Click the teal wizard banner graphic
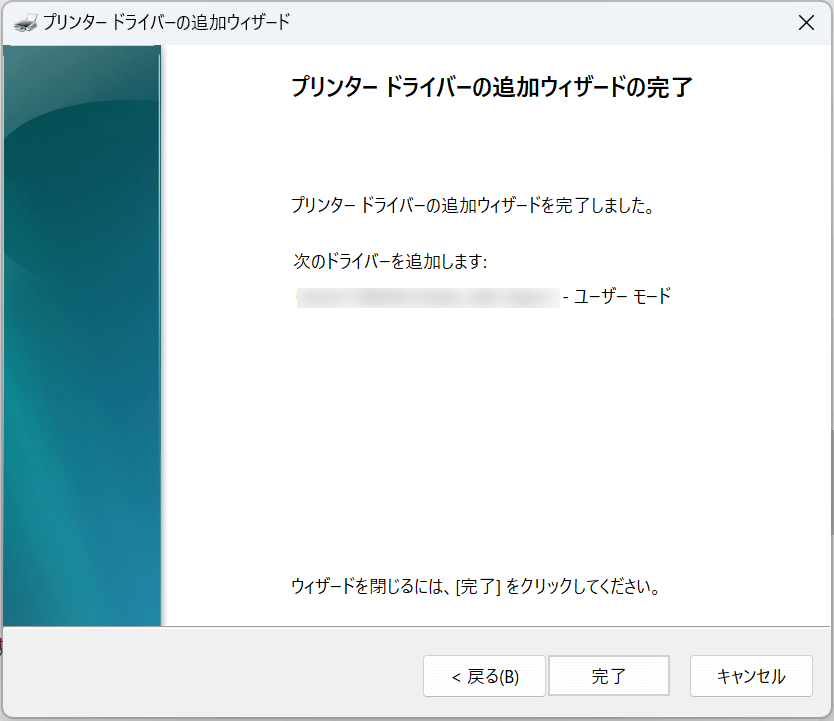 tap(82, 330)
